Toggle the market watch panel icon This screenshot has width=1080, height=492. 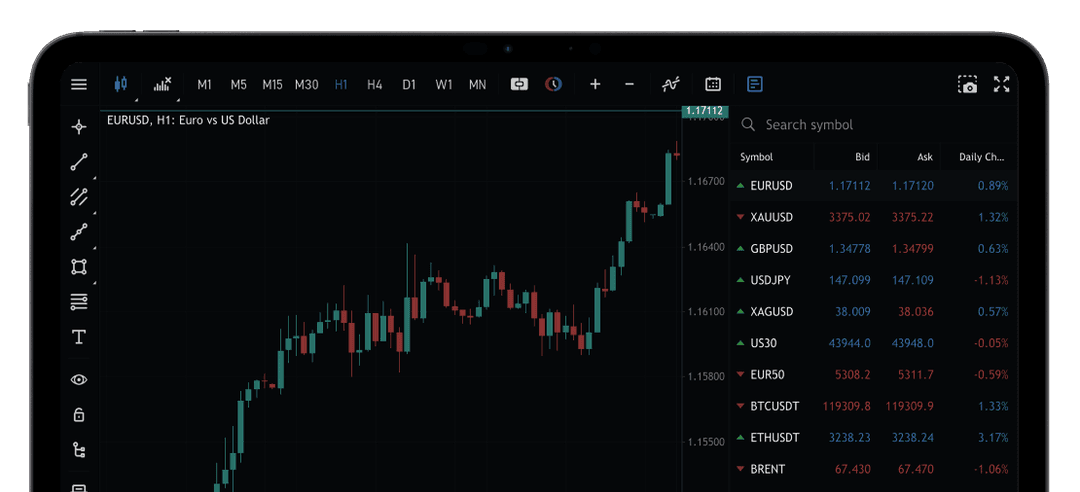(x=755, y=85)
